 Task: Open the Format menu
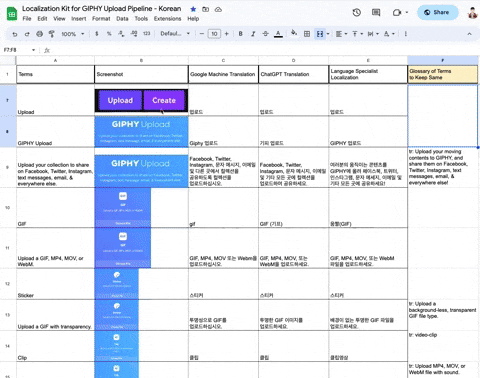(x=101, y=19)
